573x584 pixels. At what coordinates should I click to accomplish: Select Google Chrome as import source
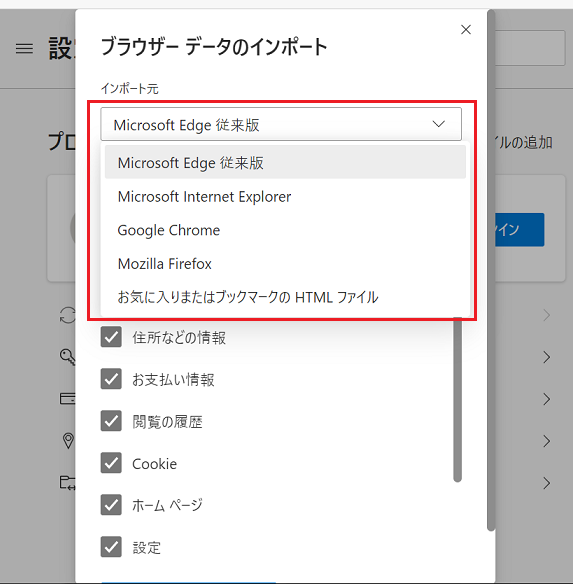tap(285, 230)
